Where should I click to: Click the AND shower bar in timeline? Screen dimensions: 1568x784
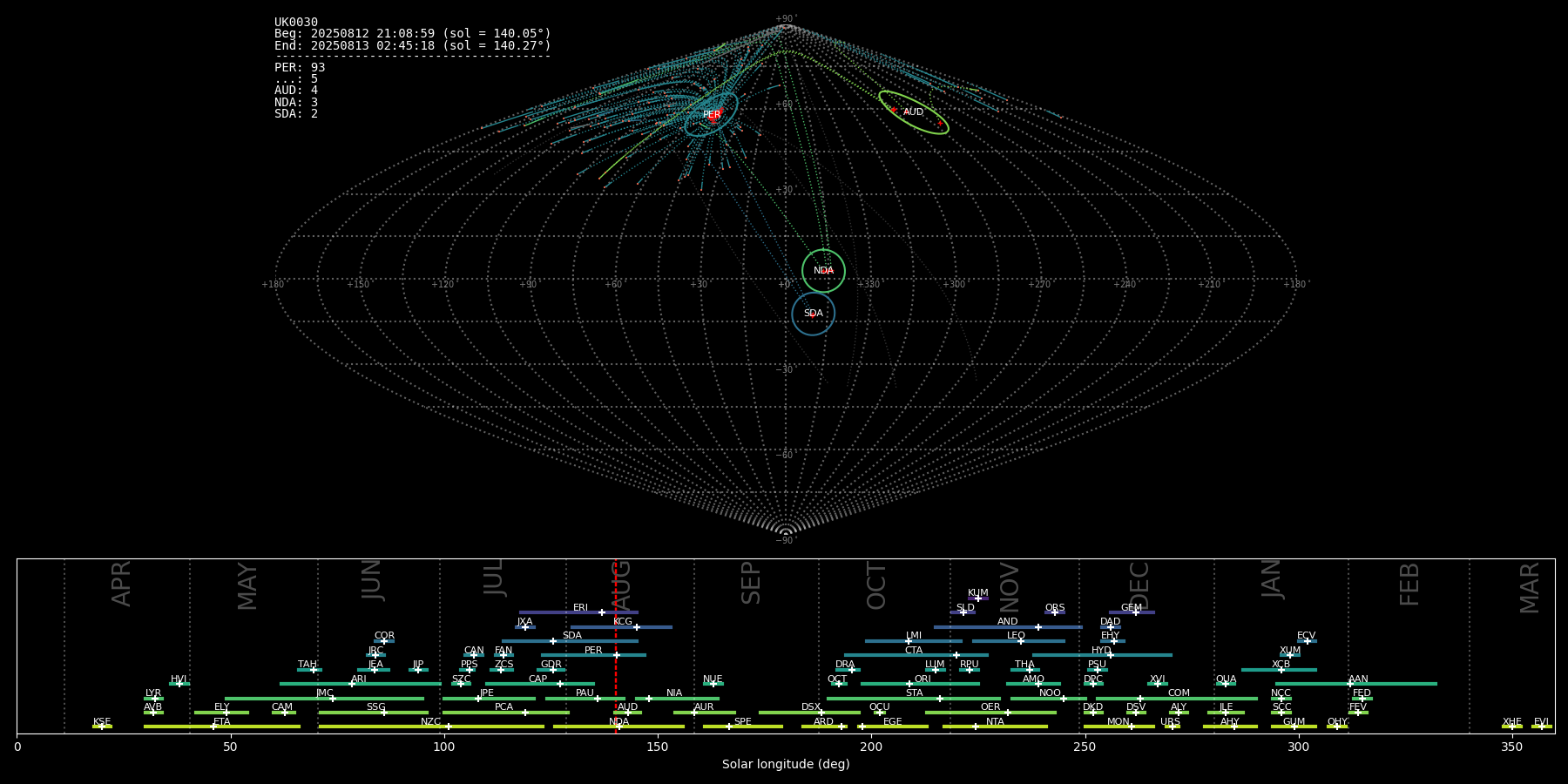(x=1008, y=626)
